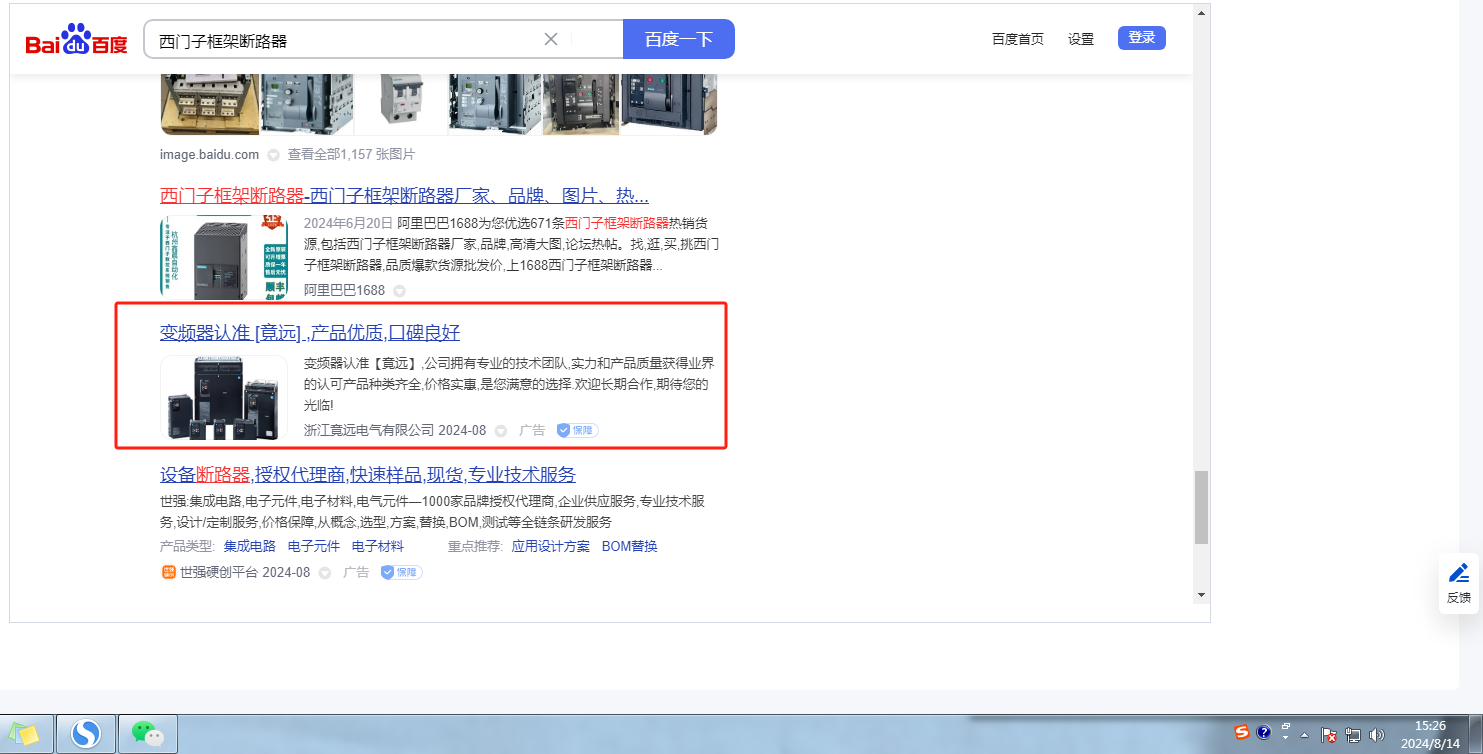Click the 登录 login button

pyautogui.click(x=1142, y=38)
